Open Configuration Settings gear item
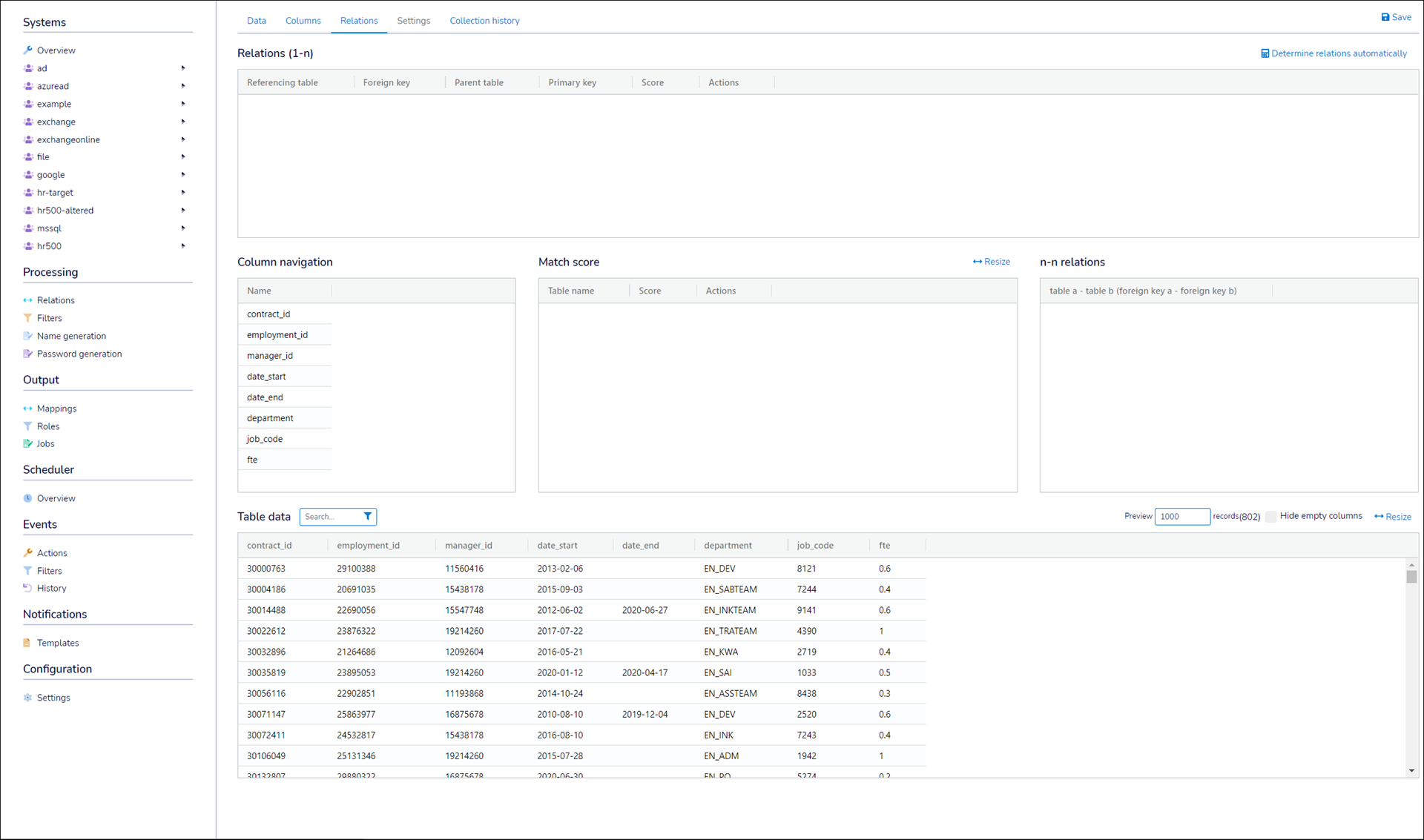1424x840 pixels. pos(53,698)
